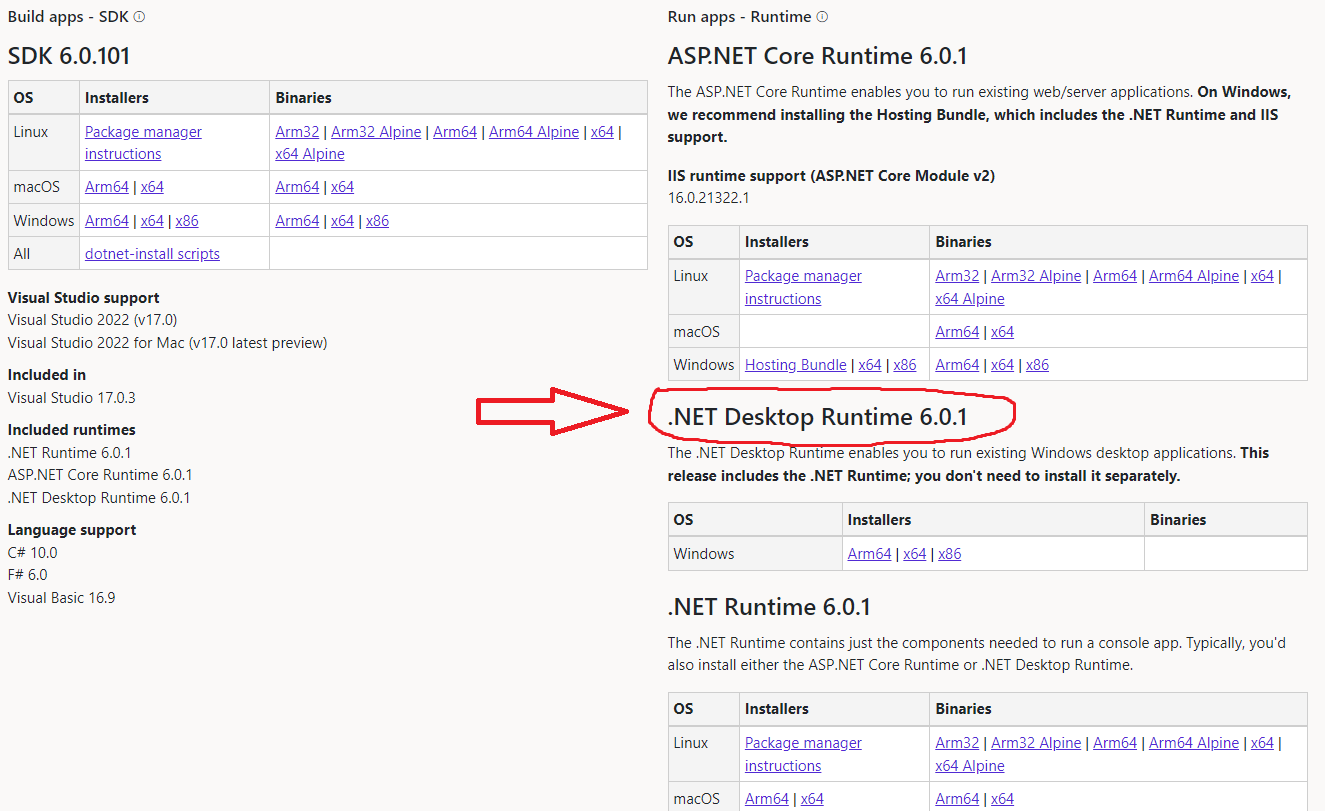
Task: Download SDK Windows x64 binaries
Action: [342, 221]
